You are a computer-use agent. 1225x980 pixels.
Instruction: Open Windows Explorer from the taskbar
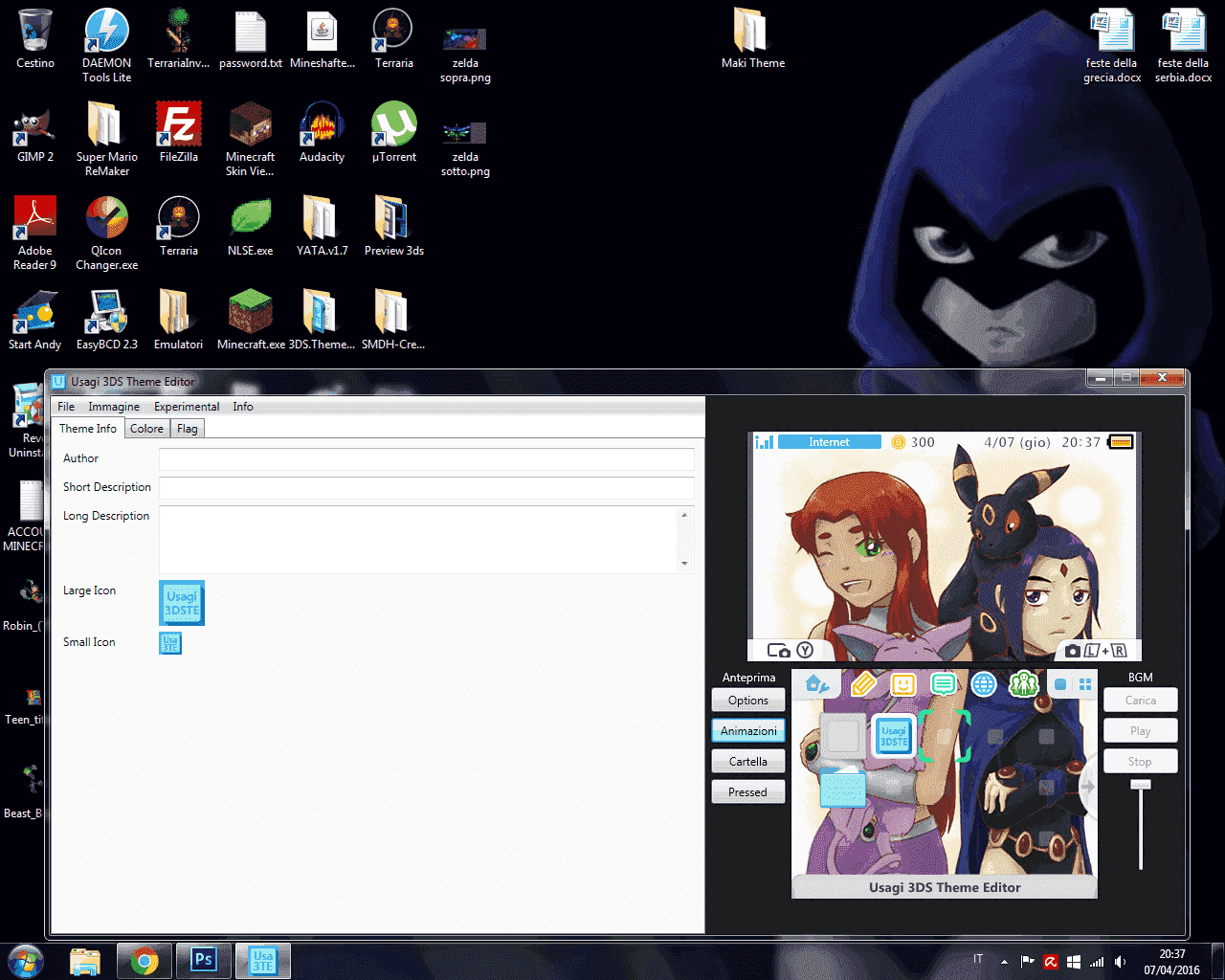click(85, 960)
